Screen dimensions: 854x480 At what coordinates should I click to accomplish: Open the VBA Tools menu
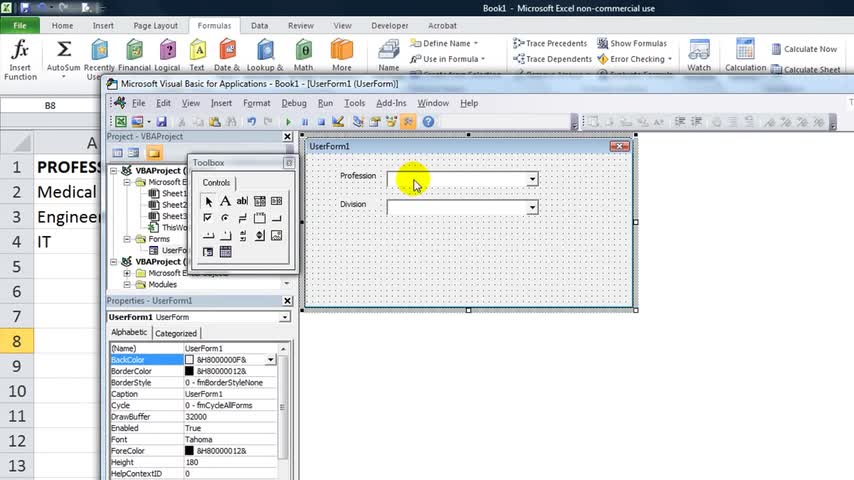click(x=355, y=103)
